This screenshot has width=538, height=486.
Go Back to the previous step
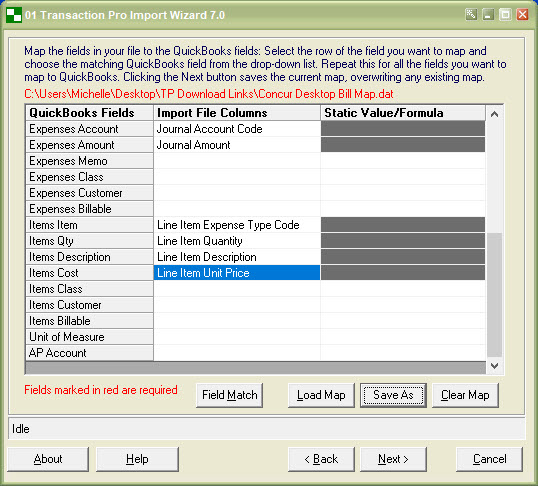tap(321, 459)
